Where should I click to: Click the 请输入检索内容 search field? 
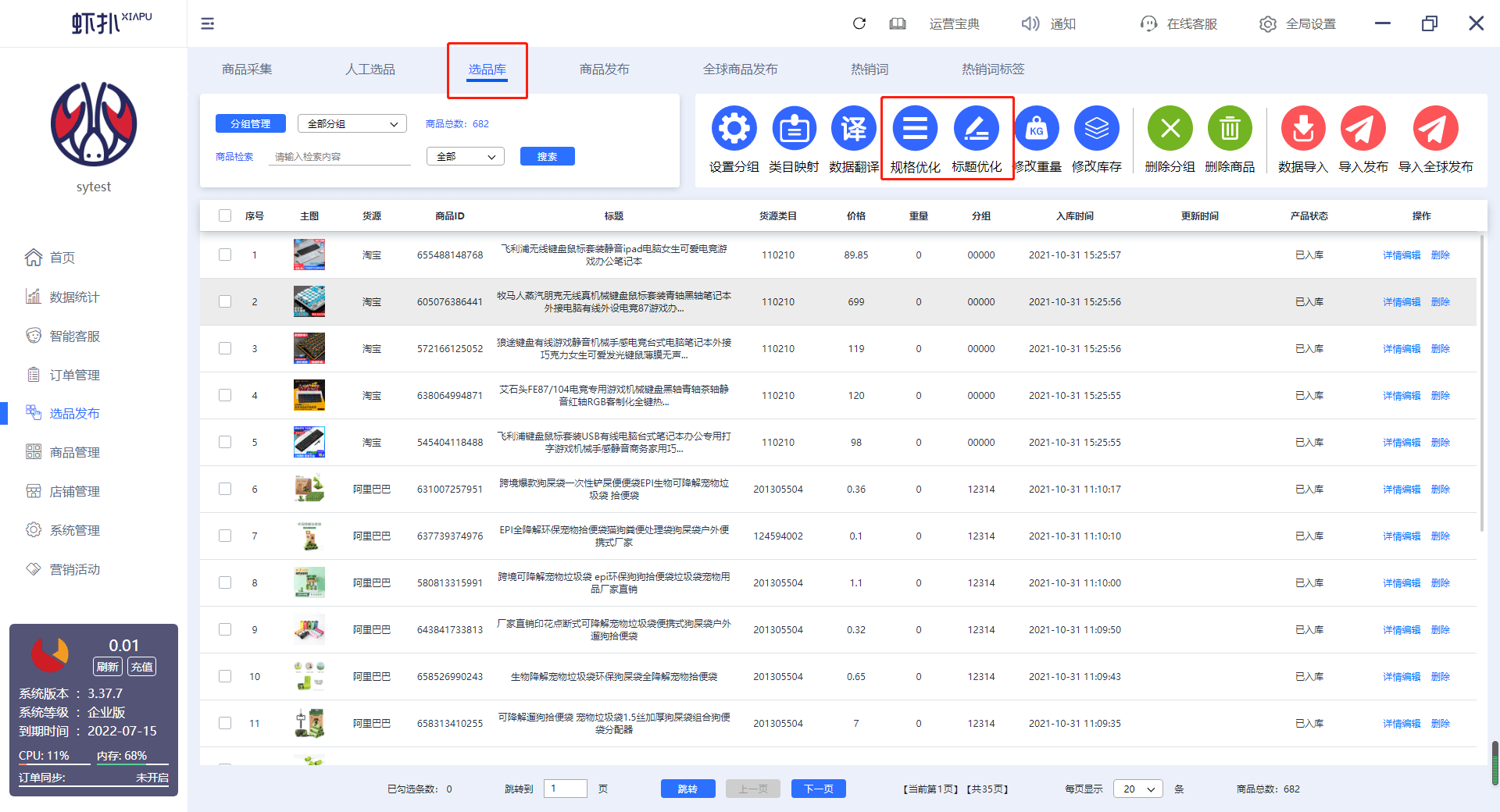[x=340, y=156]
